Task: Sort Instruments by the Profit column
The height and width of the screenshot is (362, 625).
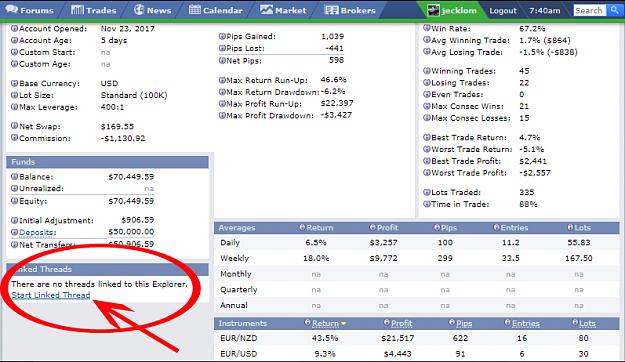Action: (x=401, y=323)
